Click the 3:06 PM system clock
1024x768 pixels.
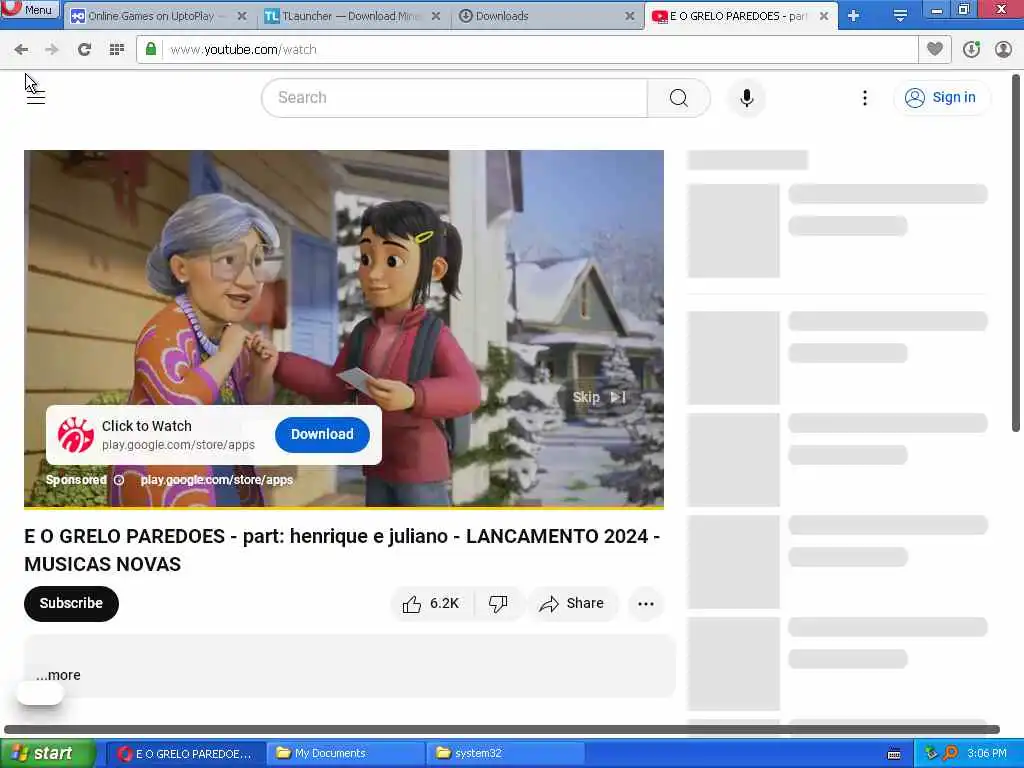(987, 754)
